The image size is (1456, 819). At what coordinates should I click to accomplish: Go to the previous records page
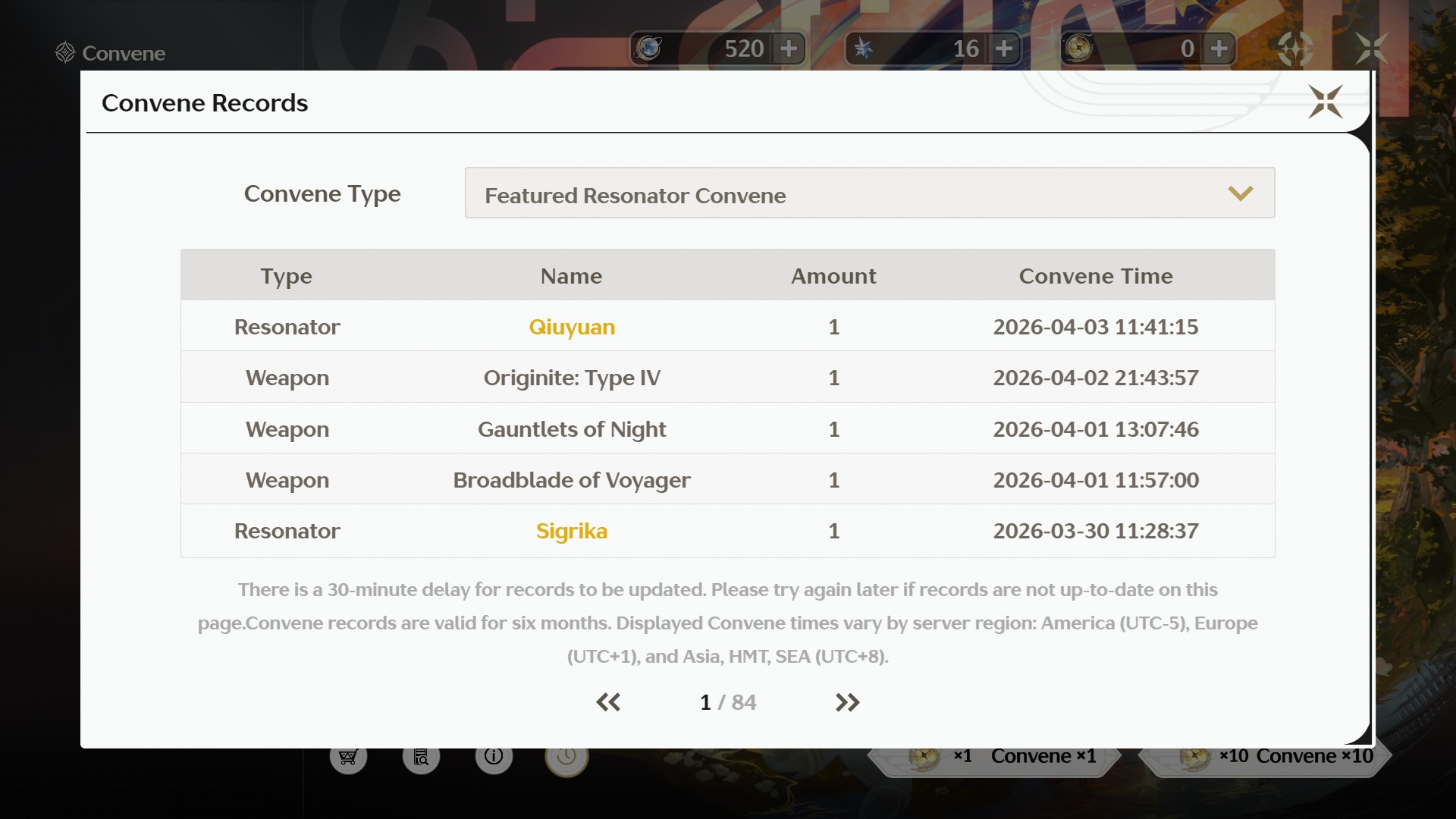(x=608, y=702)
